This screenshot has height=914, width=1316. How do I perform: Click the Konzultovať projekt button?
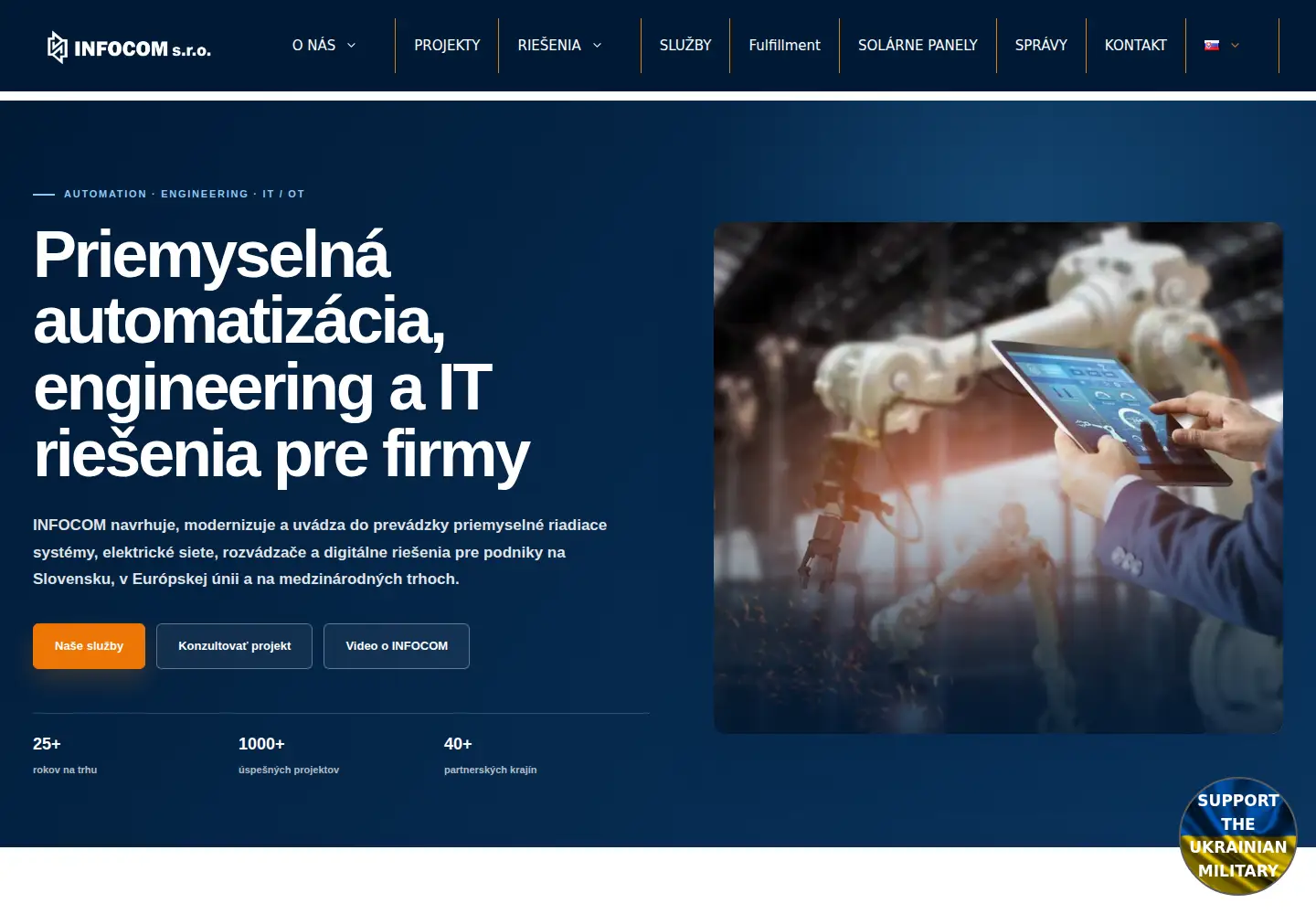pyautogui.click(x=234, y=646)
